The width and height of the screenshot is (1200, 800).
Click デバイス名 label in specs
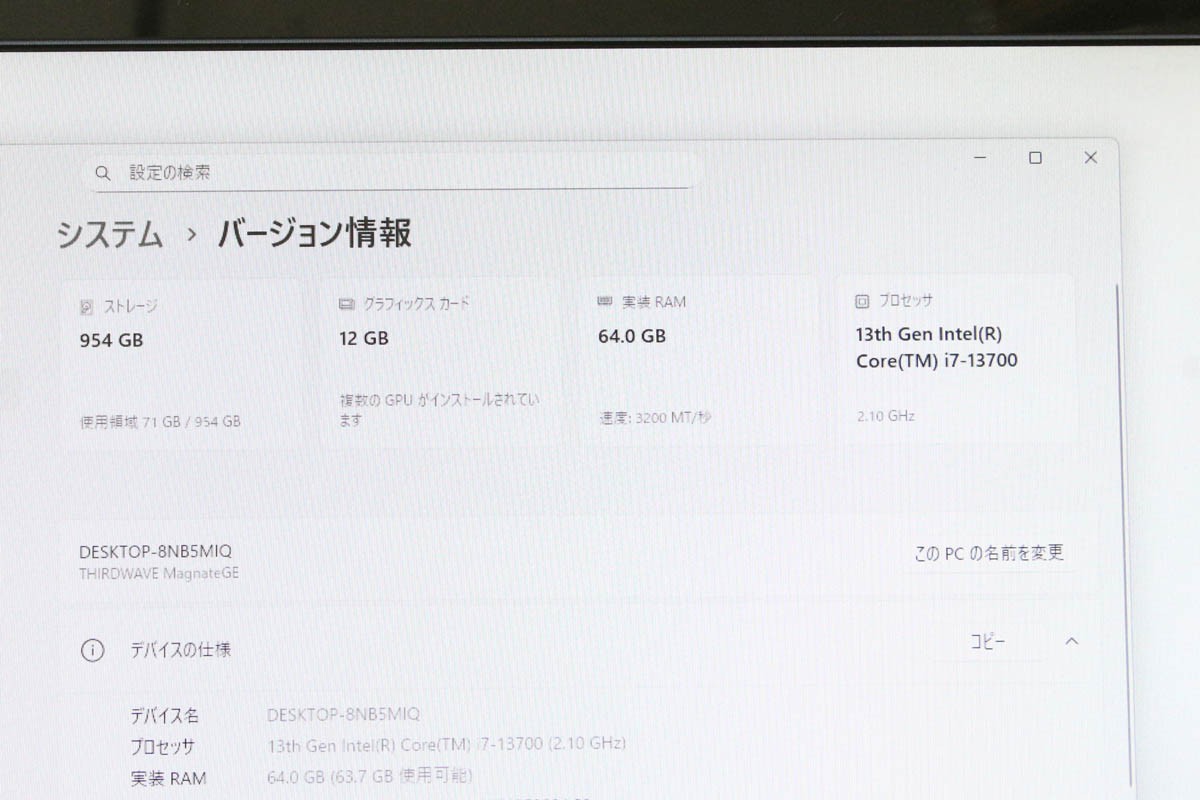pos(164,716)
